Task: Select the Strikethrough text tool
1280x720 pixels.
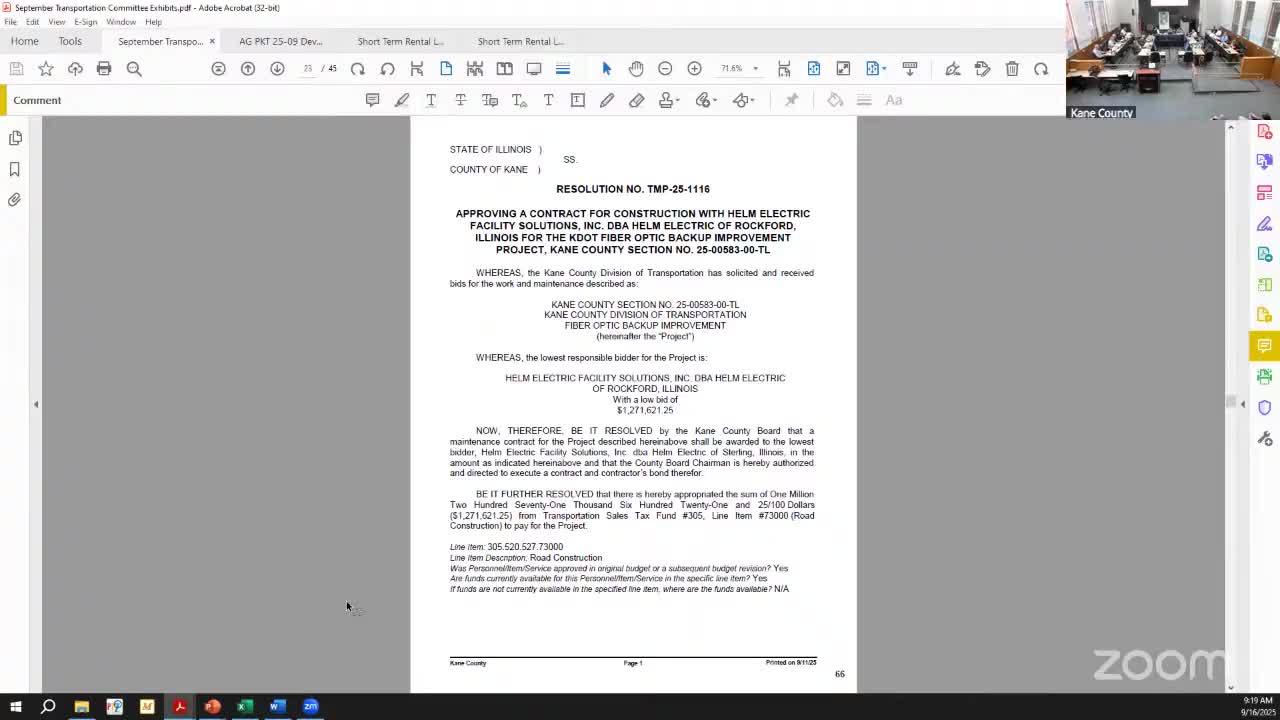Action: [x=460, y=100]
